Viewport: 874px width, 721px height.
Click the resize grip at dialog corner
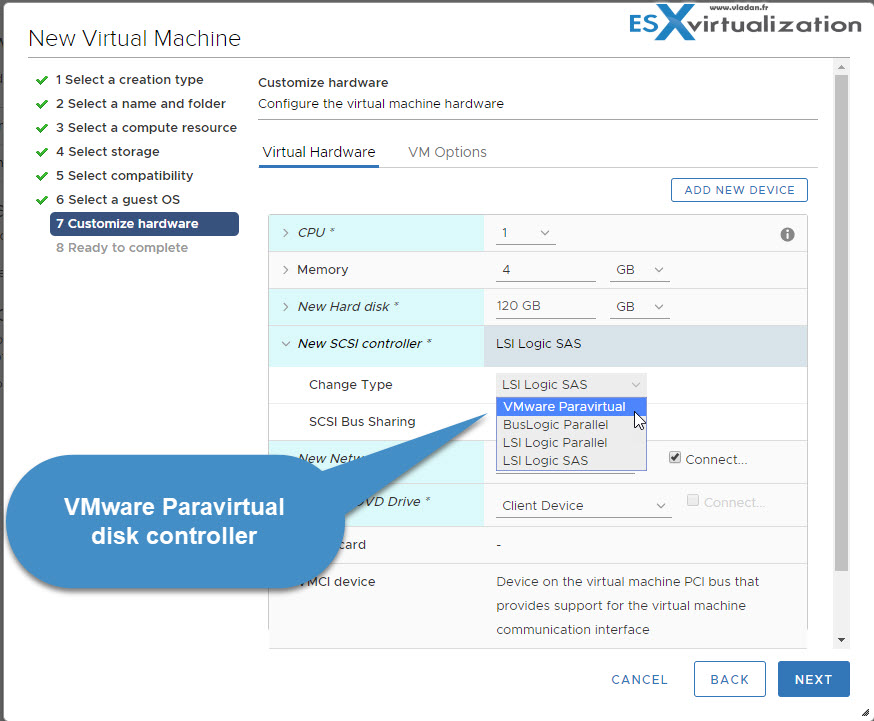[865, 713]
